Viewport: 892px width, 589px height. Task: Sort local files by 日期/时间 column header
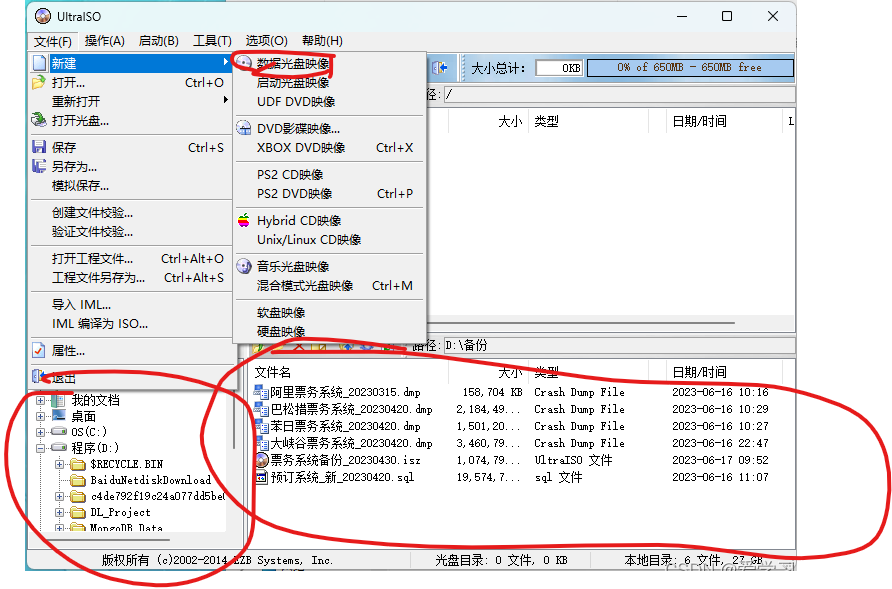(724, 372)
